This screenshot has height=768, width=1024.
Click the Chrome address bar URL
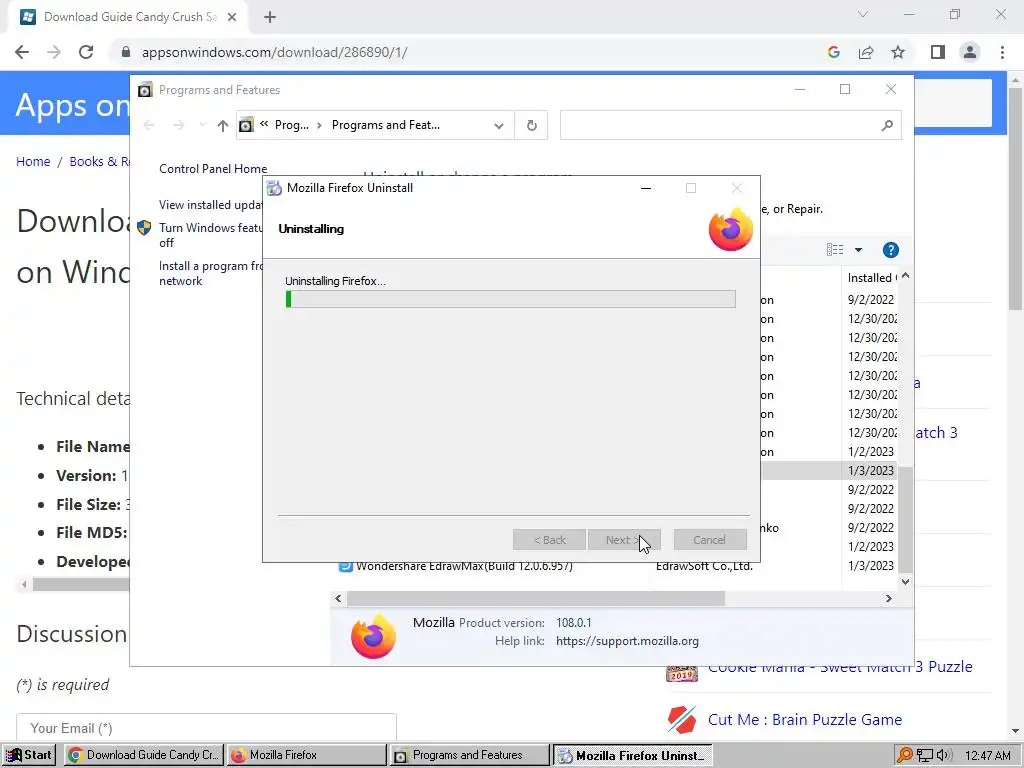tap(274, 52)
